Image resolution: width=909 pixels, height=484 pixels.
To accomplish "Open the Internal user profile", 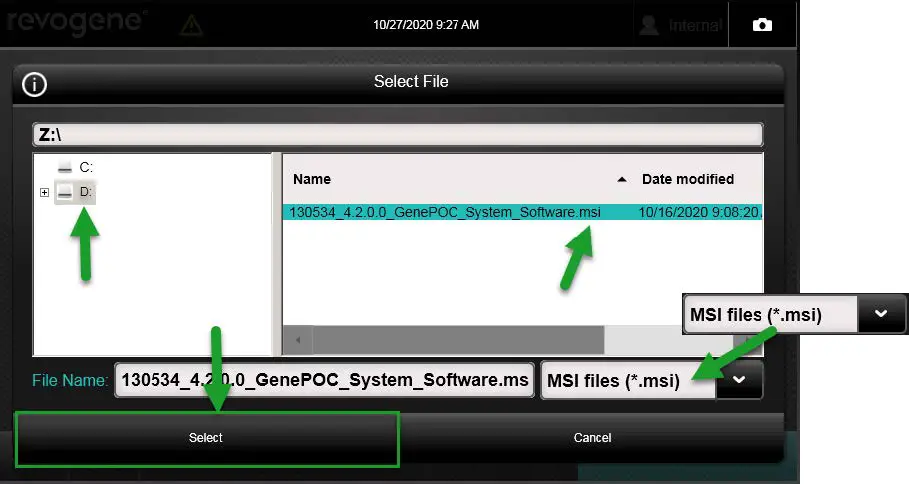I will tap(681, 25).
